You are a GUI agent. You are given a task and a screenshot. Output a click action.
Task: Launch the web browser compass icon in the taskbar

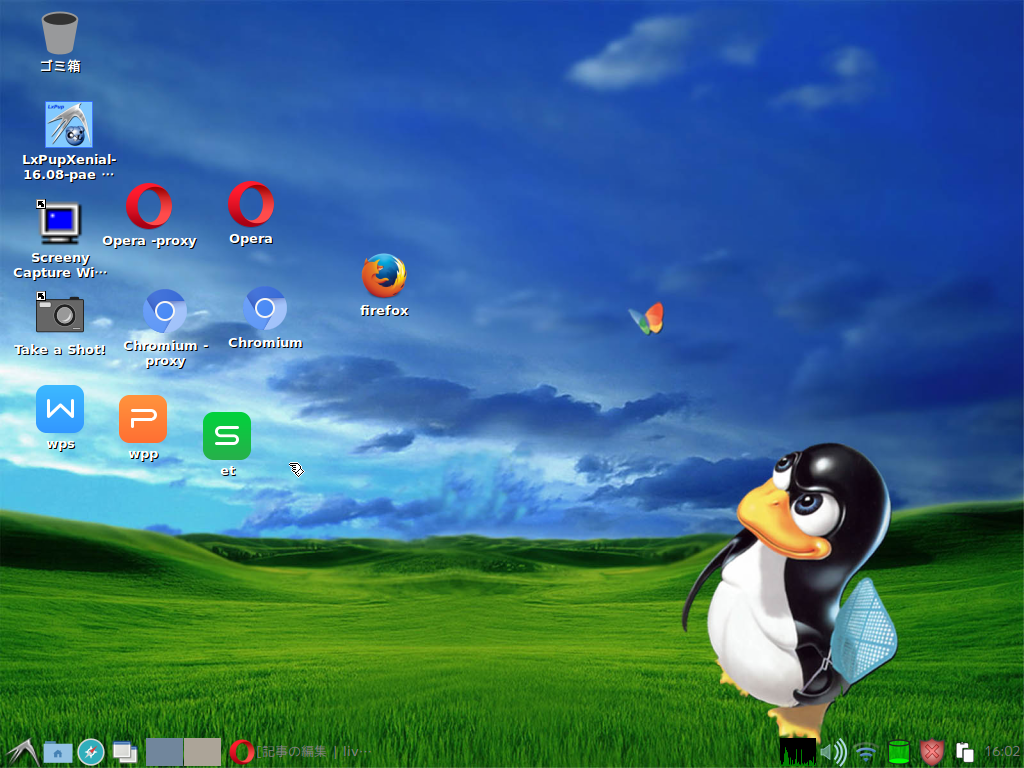[x=91, y=752]
